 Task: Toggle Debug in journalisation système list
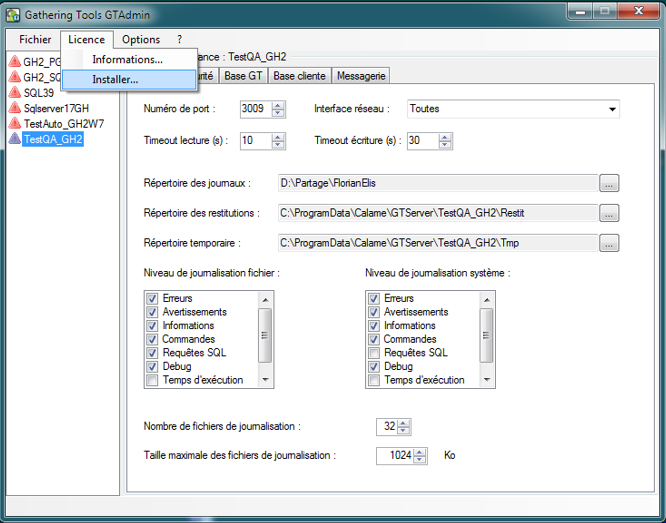(374, 366)
